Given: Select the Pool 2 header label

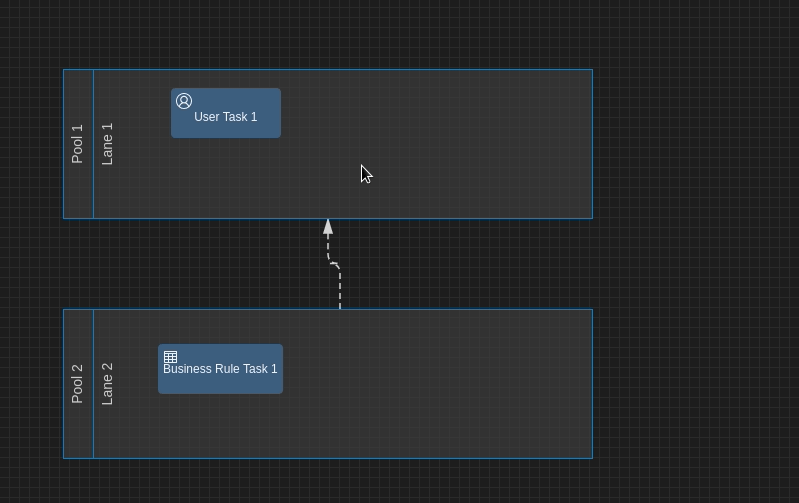Looking at the screenshot, I should 77,384.
